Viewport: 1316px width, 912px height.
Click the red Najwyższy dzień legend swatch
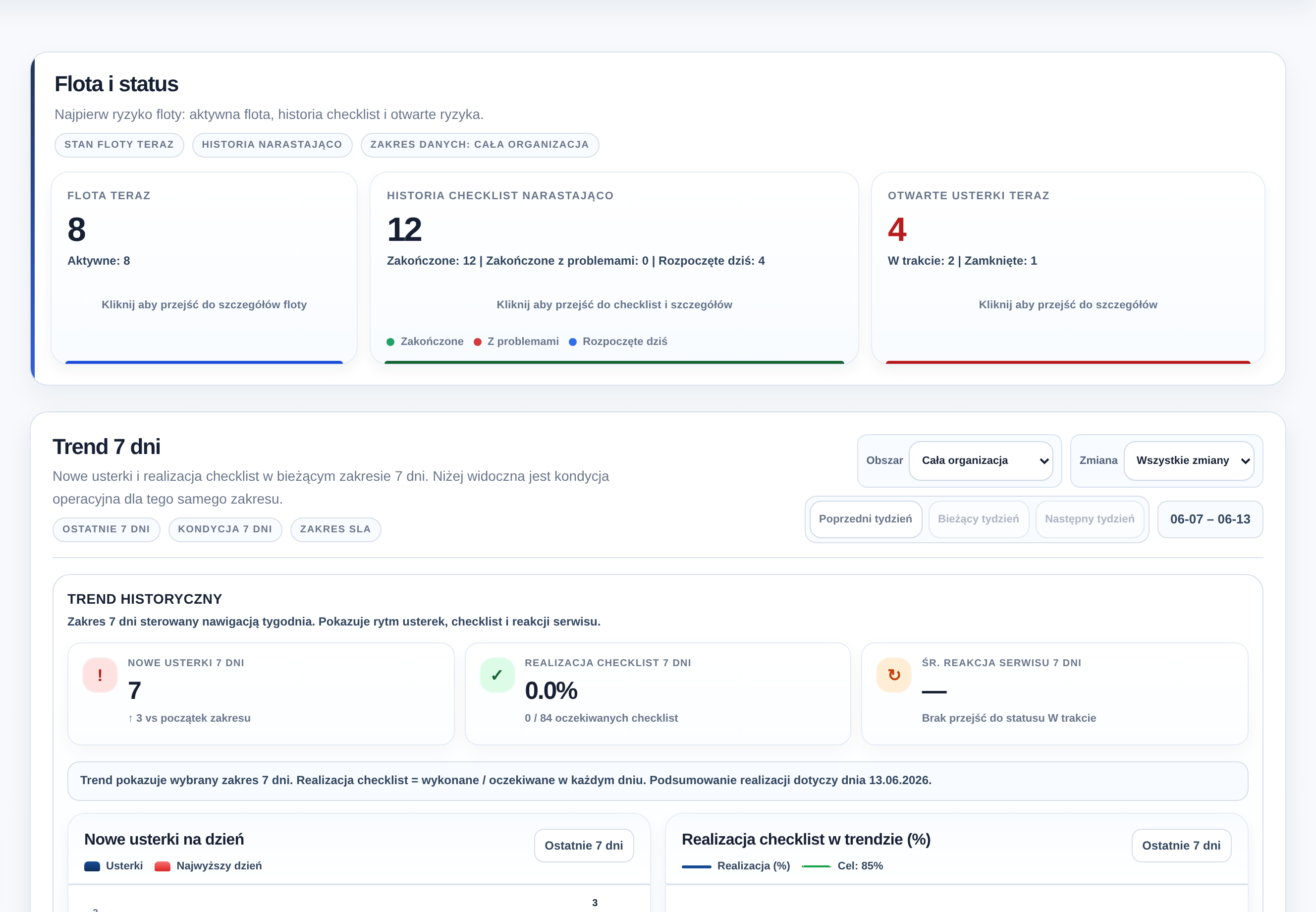tap(163, 866)
